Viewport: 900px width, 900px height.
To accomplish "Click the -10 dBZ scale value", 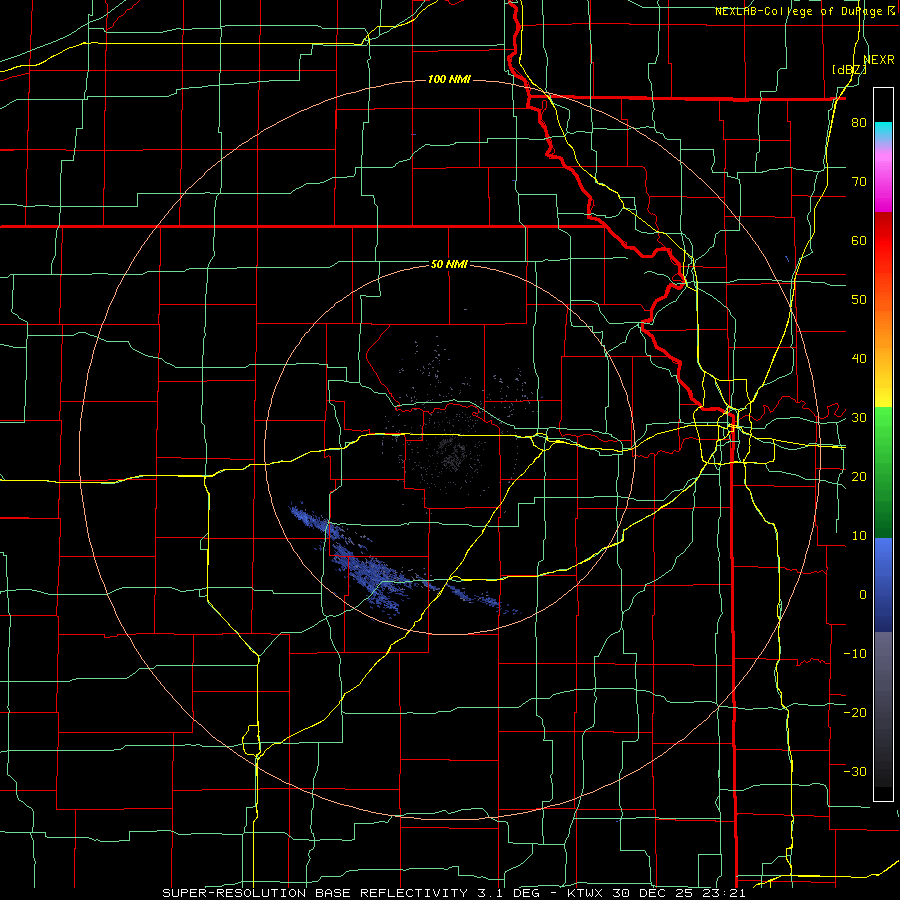I will click(855, 654).
